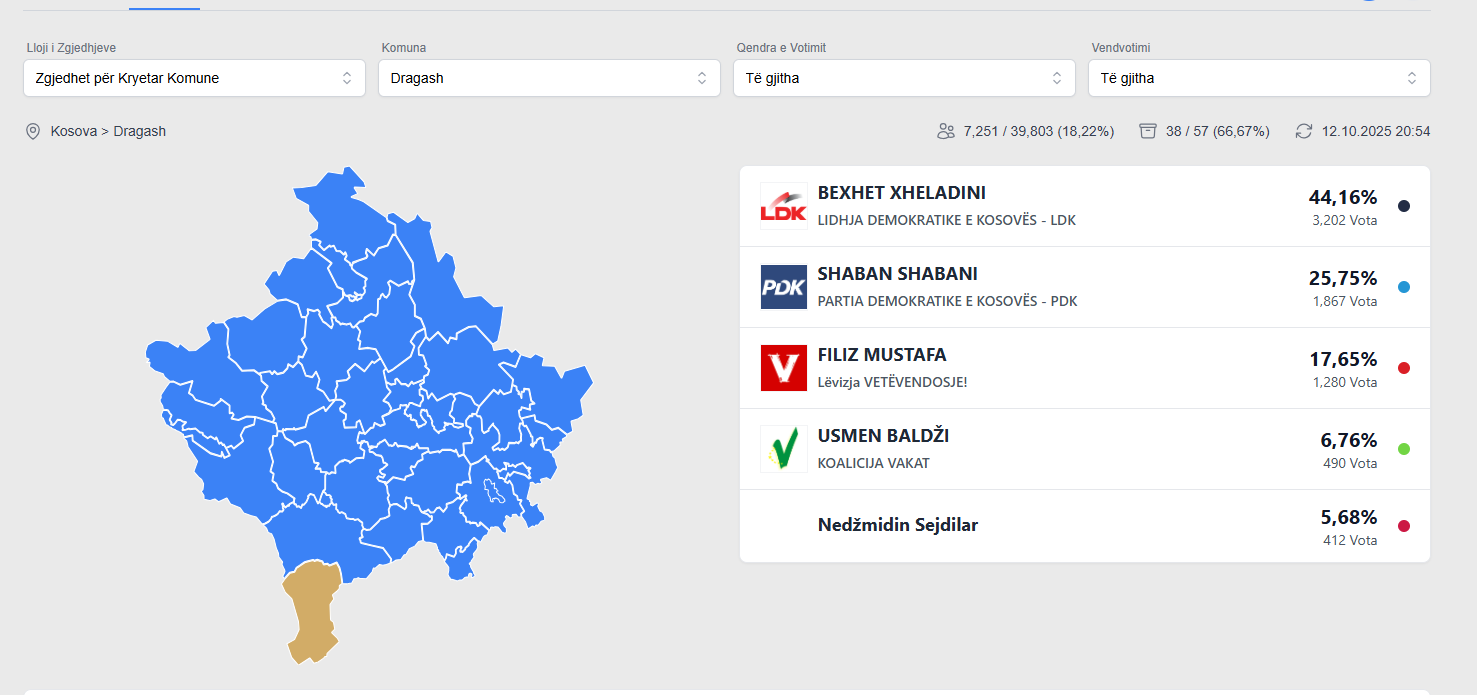Click the highlighted tan Dragash map region

click(312, 605)
